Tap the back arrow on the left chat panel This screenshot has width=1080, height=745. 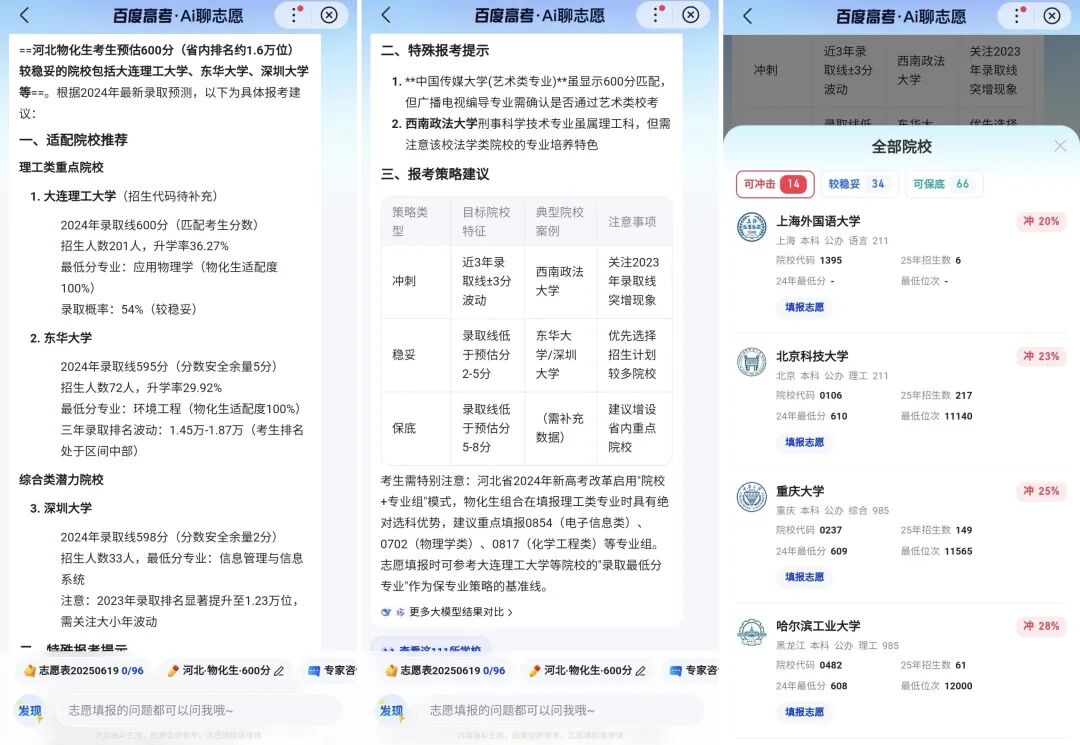(x=22, y=15)
